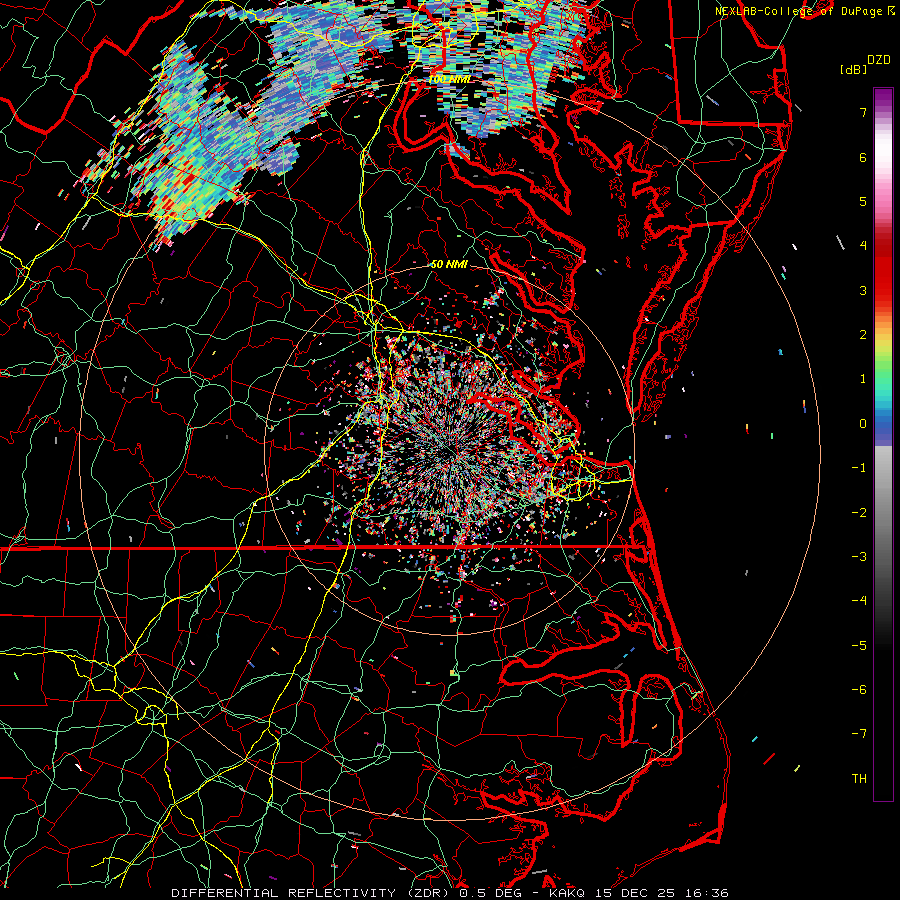
Task: Select the -3 value on the dB scale
Action: 859,557
